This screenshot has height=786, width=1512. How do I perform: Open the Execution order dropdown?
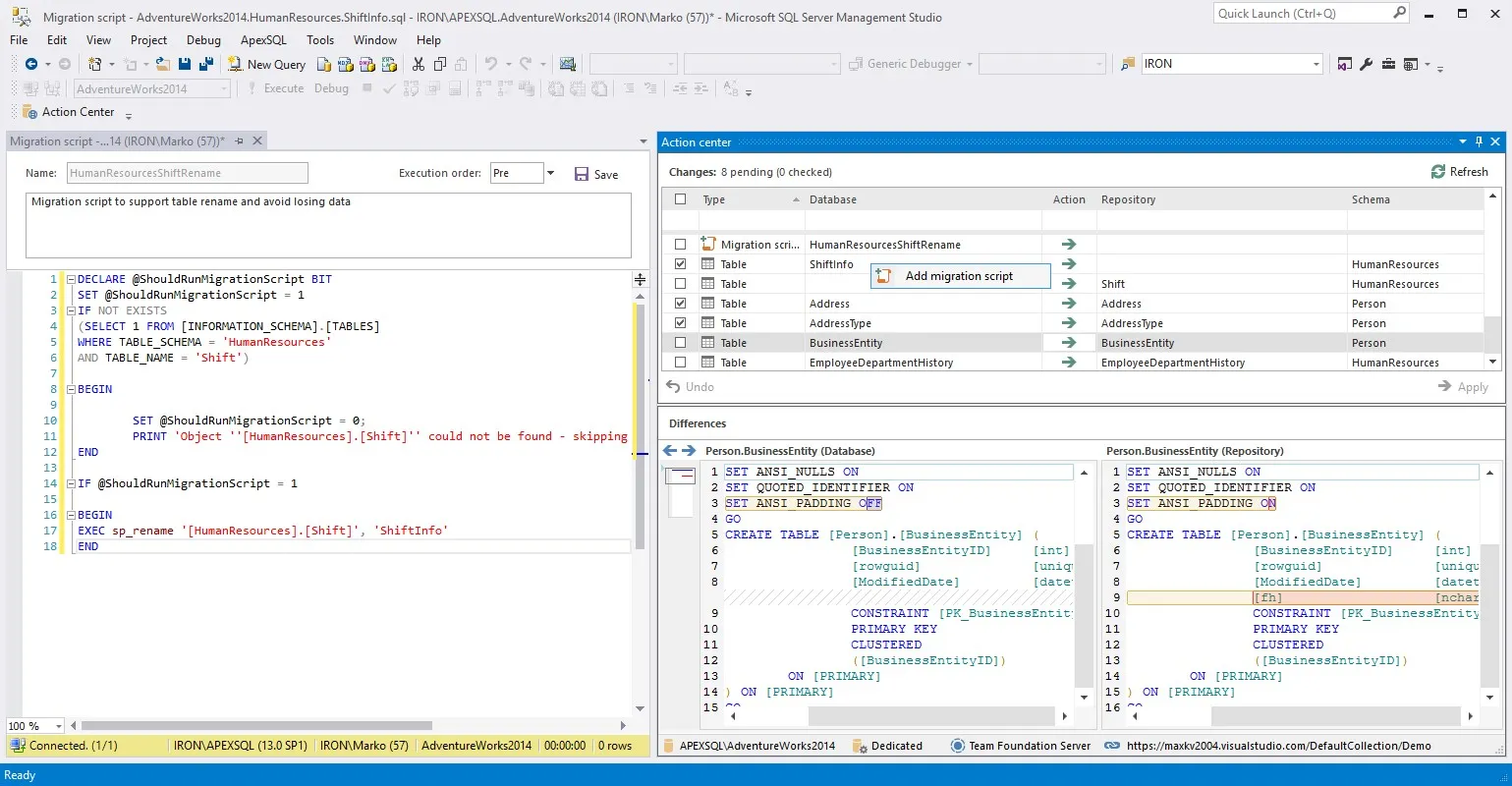tap(548, 172)
